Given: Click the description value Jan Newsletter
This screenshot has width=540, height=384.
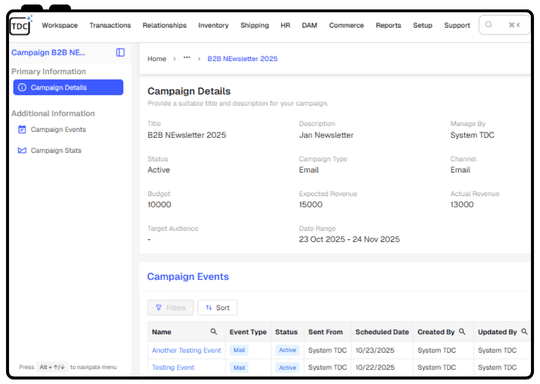Looking at the screenshot, I should tap(326, 135).
